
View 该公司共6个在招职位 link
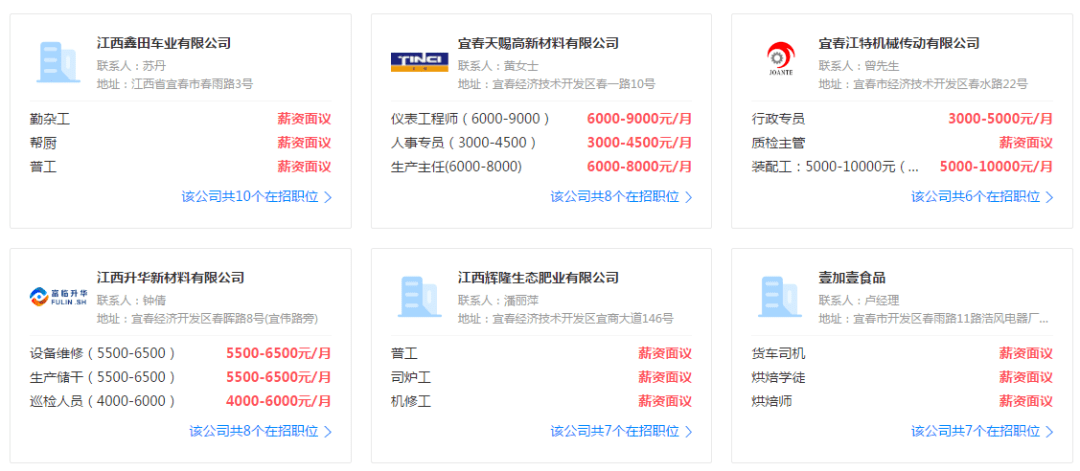click(982, 197)
